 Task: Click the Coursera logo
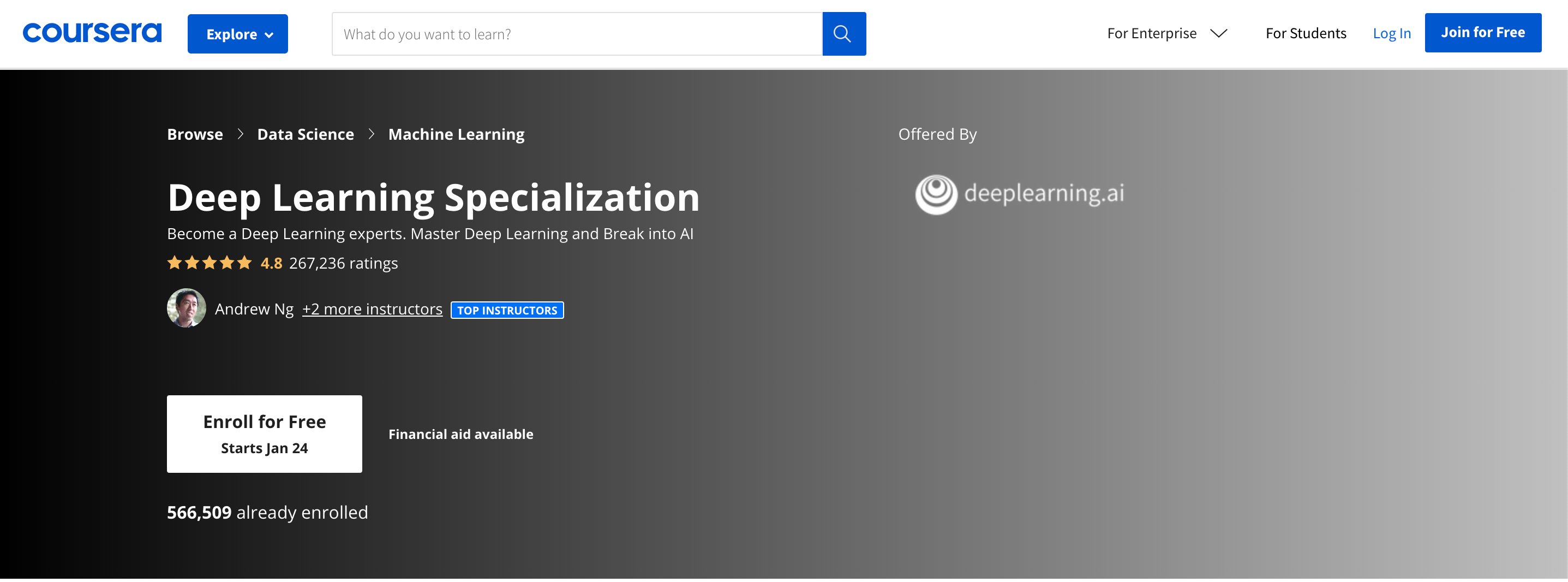pos(92,32)
